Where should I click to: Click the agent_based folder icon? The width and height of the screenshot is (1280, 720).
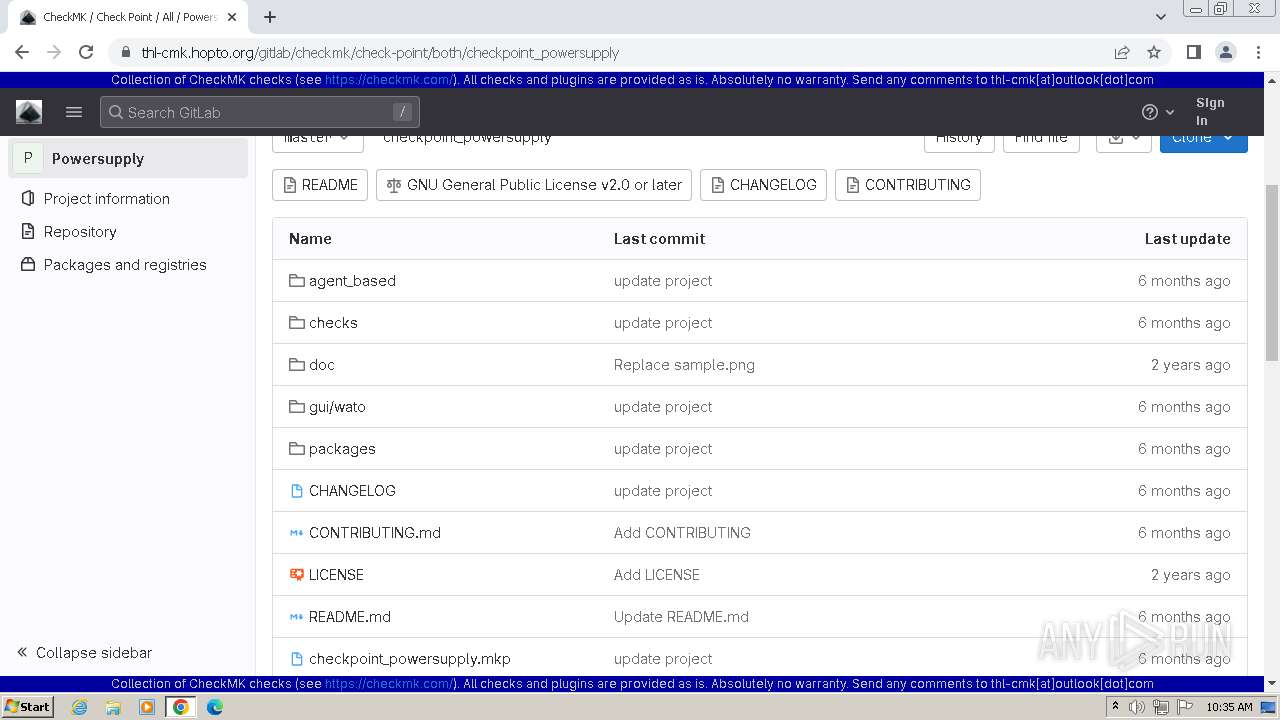(297, 280)
